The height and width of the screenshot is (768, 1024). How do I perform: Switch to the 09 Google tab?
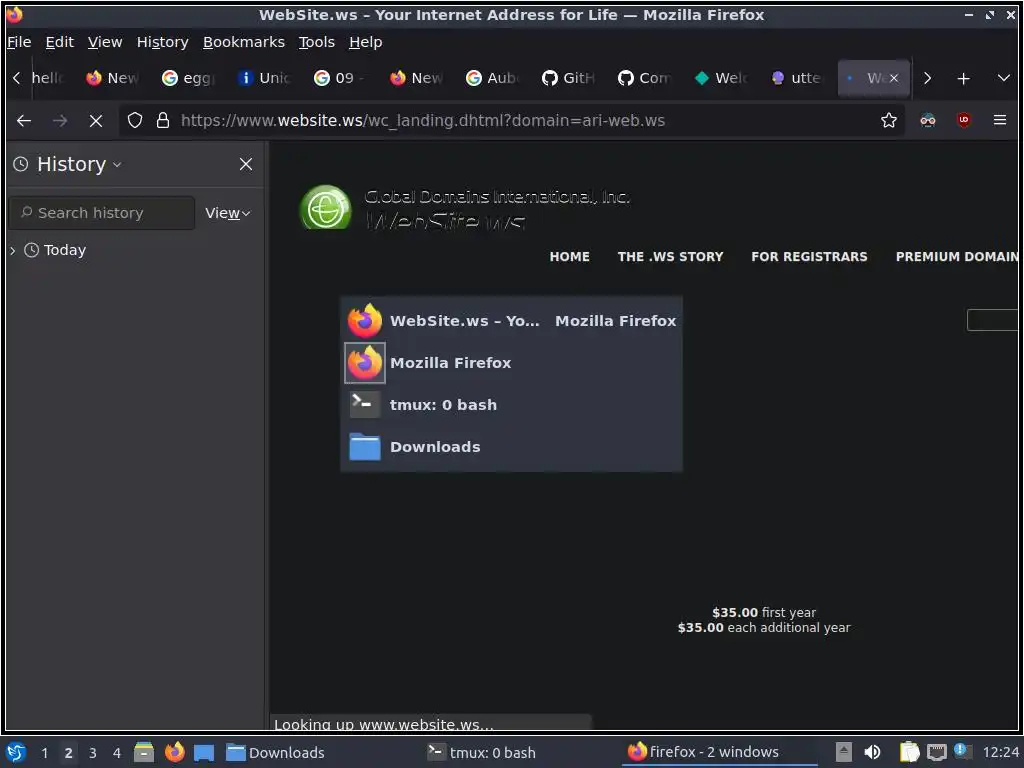(x=340, y=78)
